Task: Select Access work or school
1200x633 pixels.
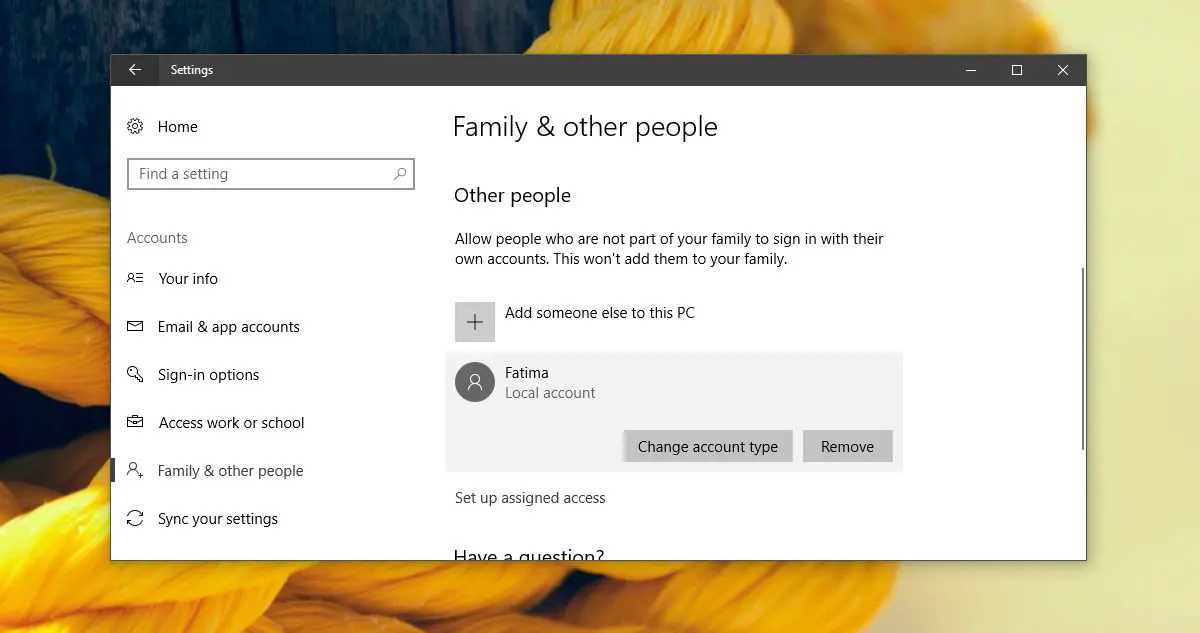Action: click(231, 423)
